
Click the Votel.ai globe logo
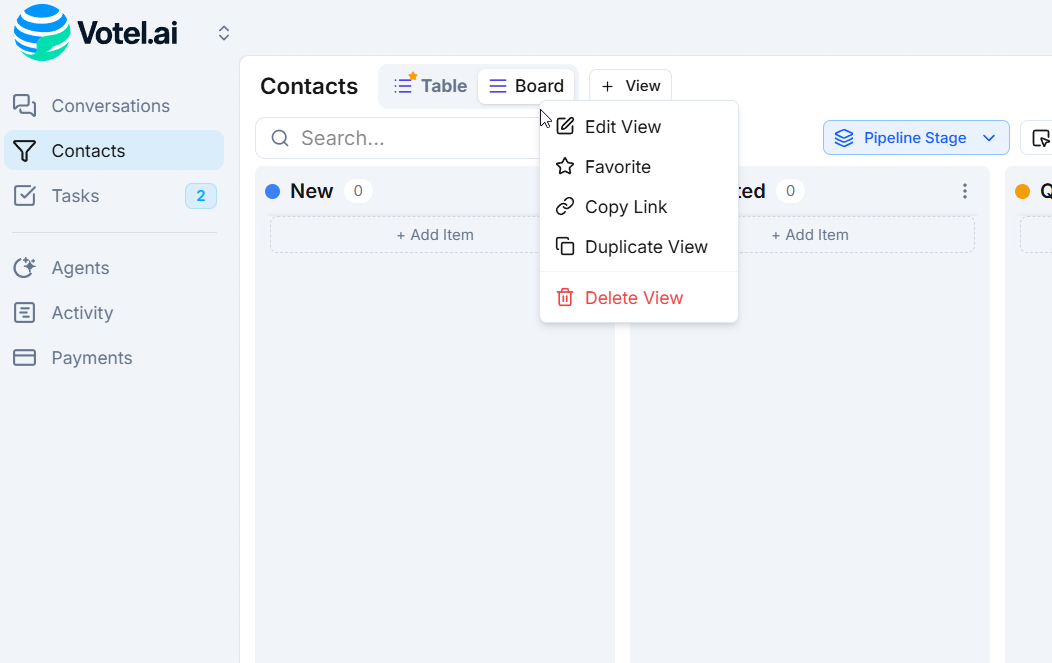[42, 33]
